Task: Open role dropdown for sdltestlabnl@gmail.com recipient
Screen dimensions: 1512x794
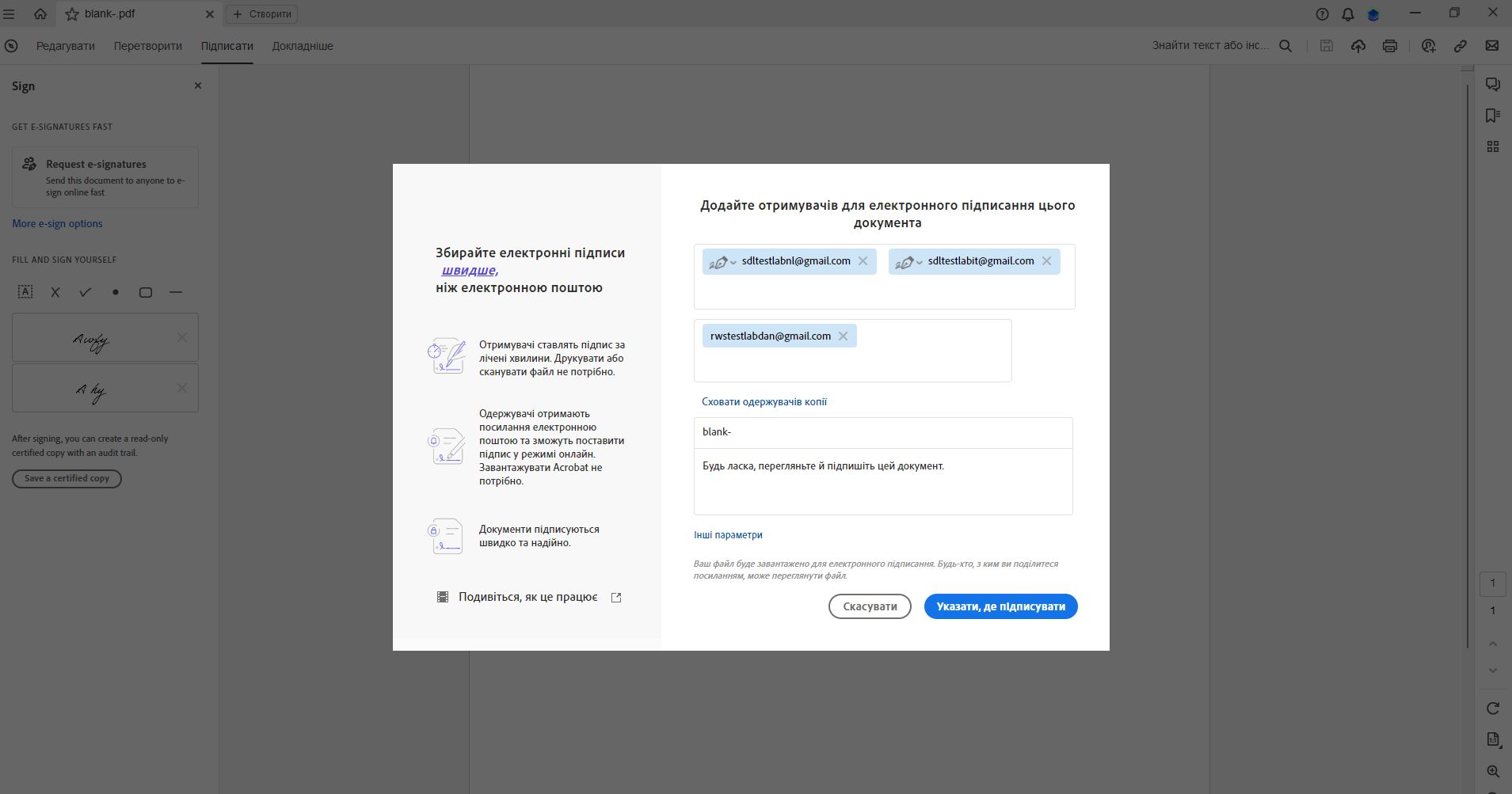Action: coord(723,261)
